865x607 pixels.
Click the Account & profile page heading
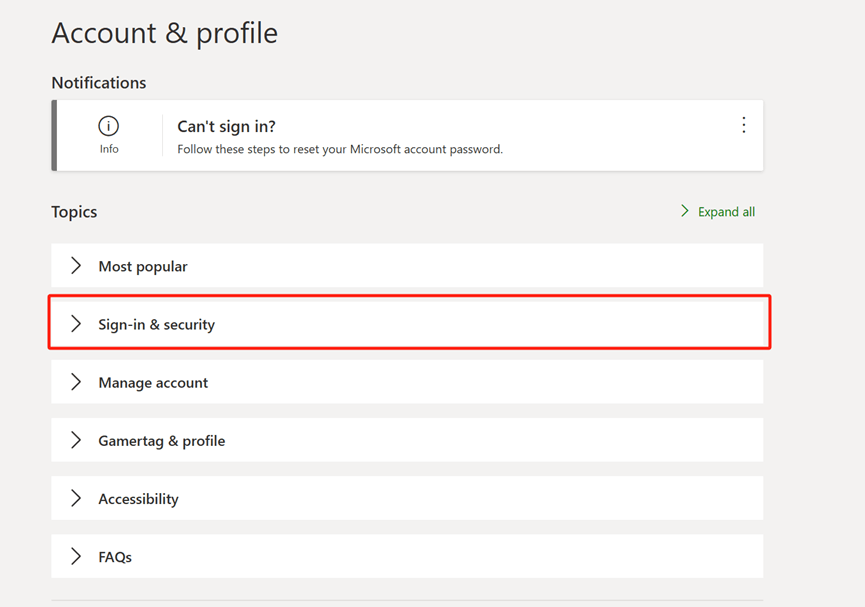click(164, 33)
